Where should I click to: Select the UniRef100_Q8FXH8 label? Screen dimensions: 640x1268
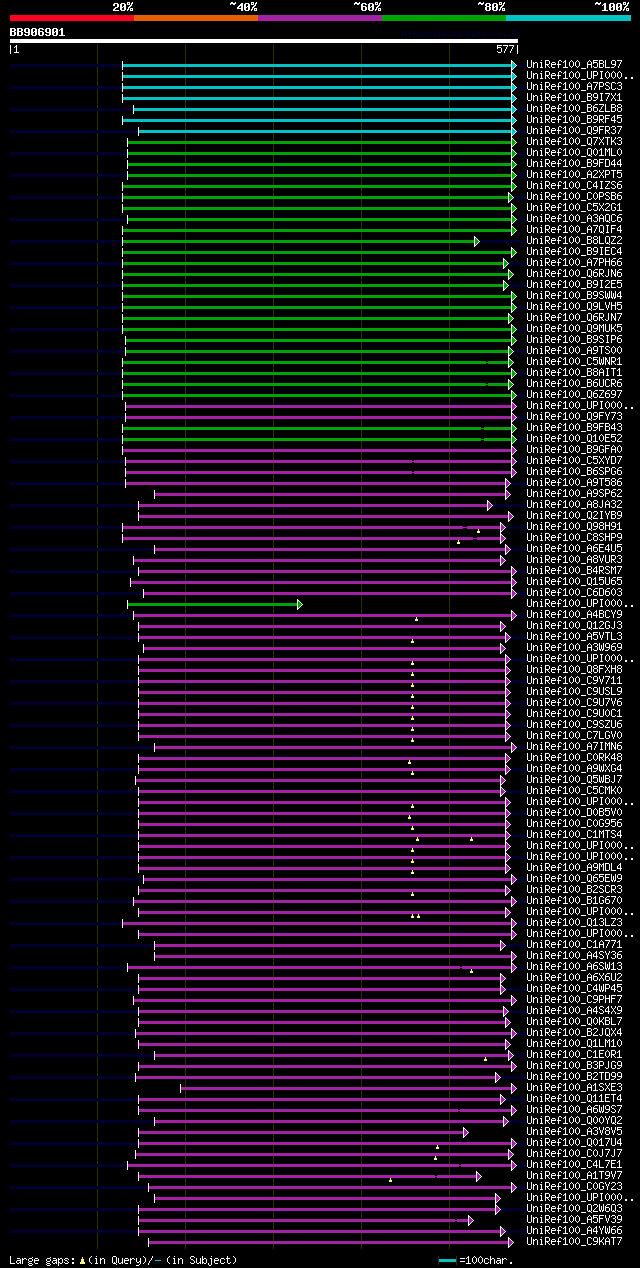coord(574,670)
